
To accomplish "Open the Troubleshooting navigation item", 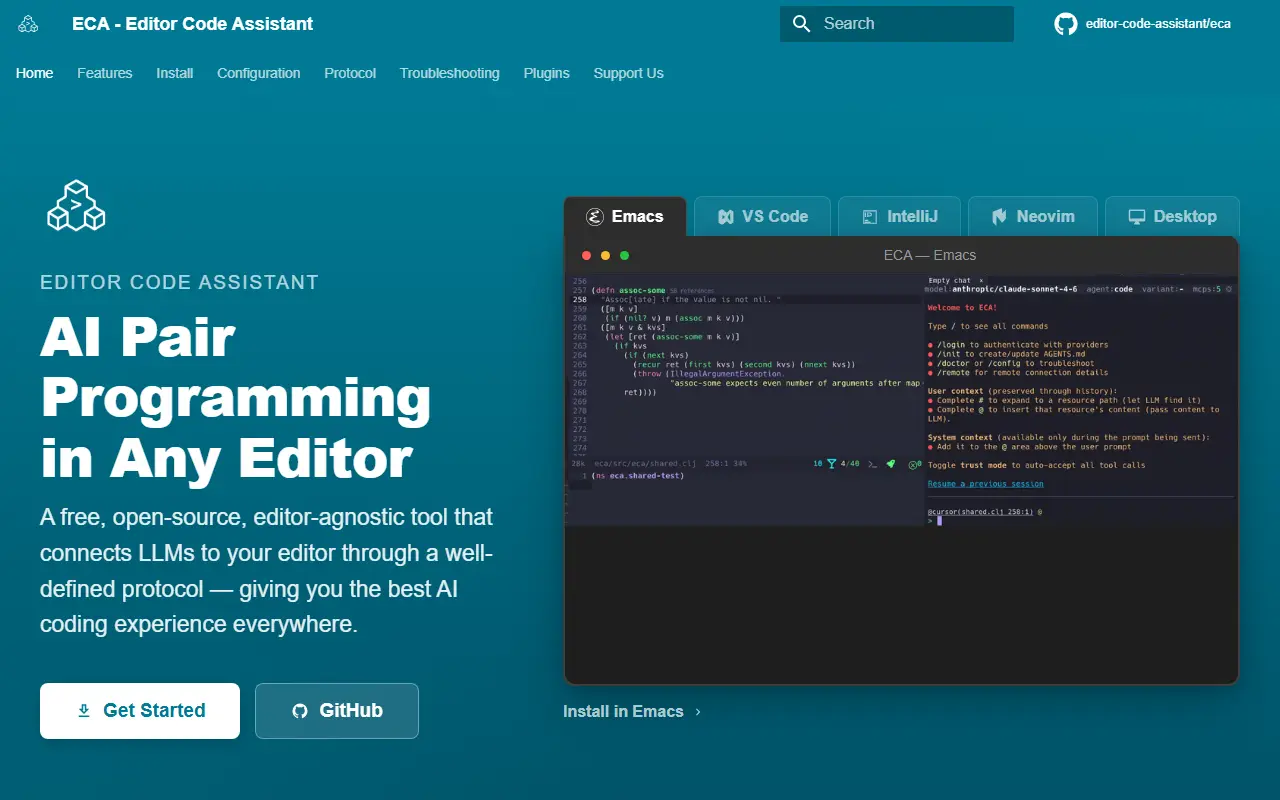I will point(450,73).
